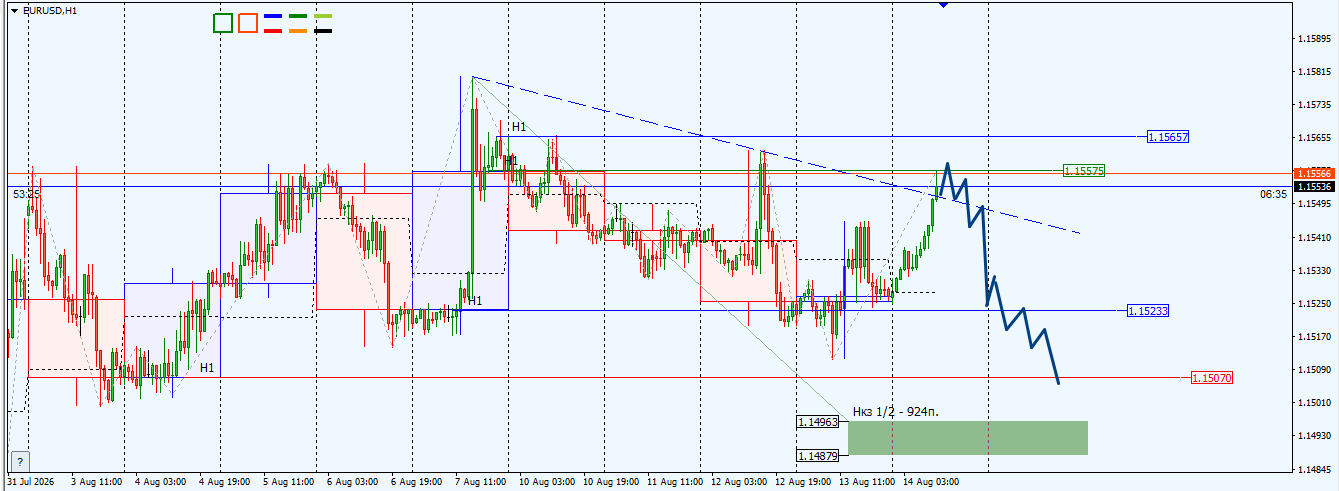The image size is (1339, 491).
Task: Select the 1.15233 blue level label
Action: pyautogui.click(x=1148, y=311)
